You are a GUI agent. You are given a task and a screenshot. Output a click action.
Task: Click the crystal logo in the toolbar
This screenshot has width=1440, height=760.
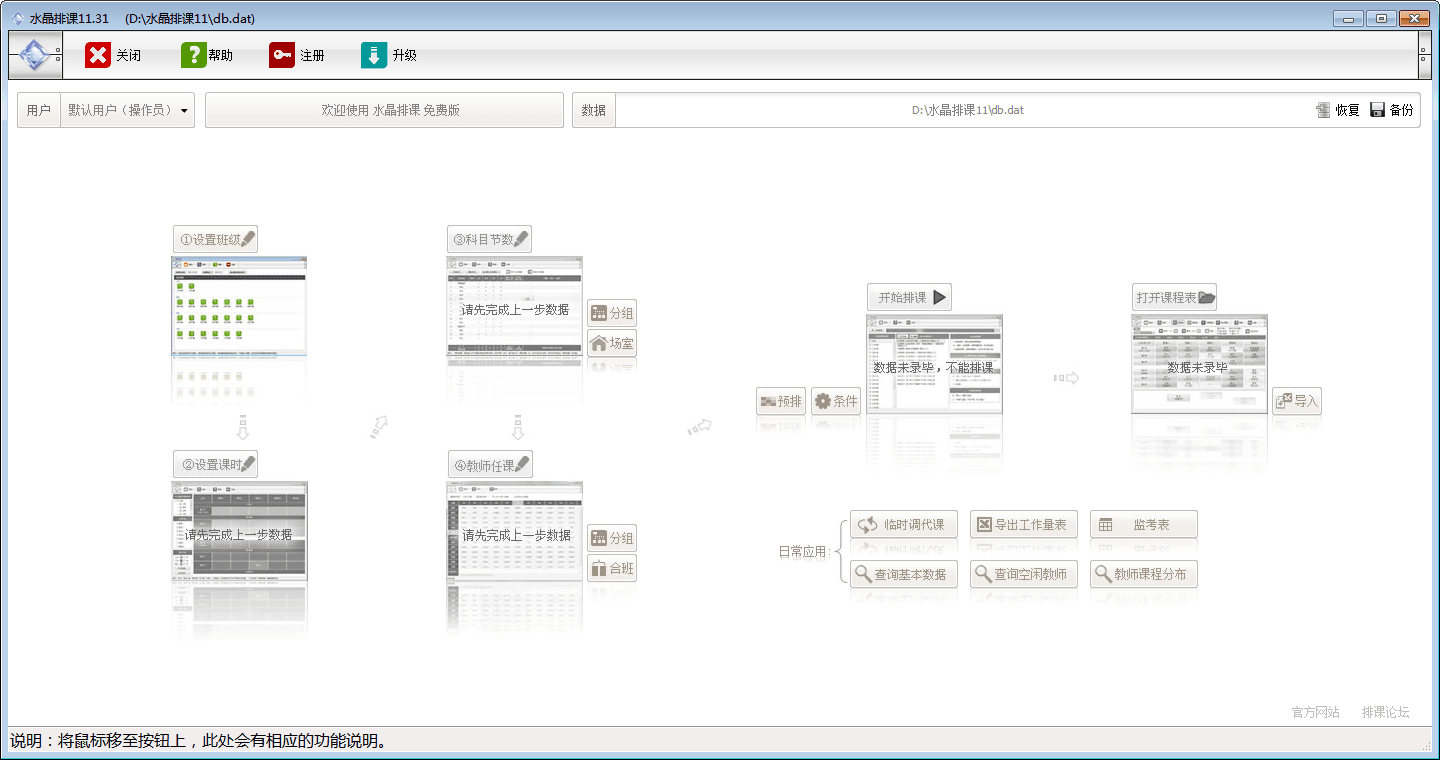[35, 55]
